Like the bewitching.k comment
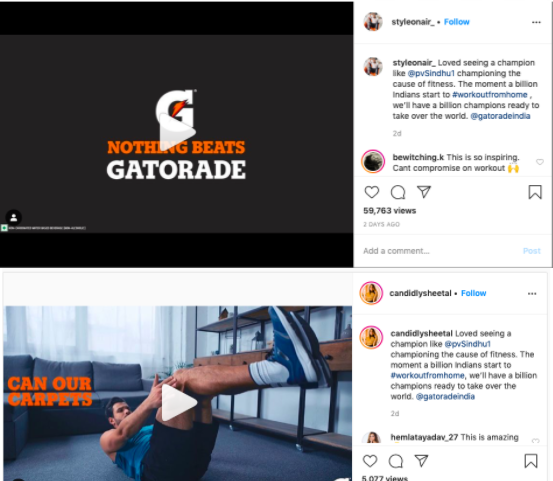 pyautogui.click(x=540, y=162)
